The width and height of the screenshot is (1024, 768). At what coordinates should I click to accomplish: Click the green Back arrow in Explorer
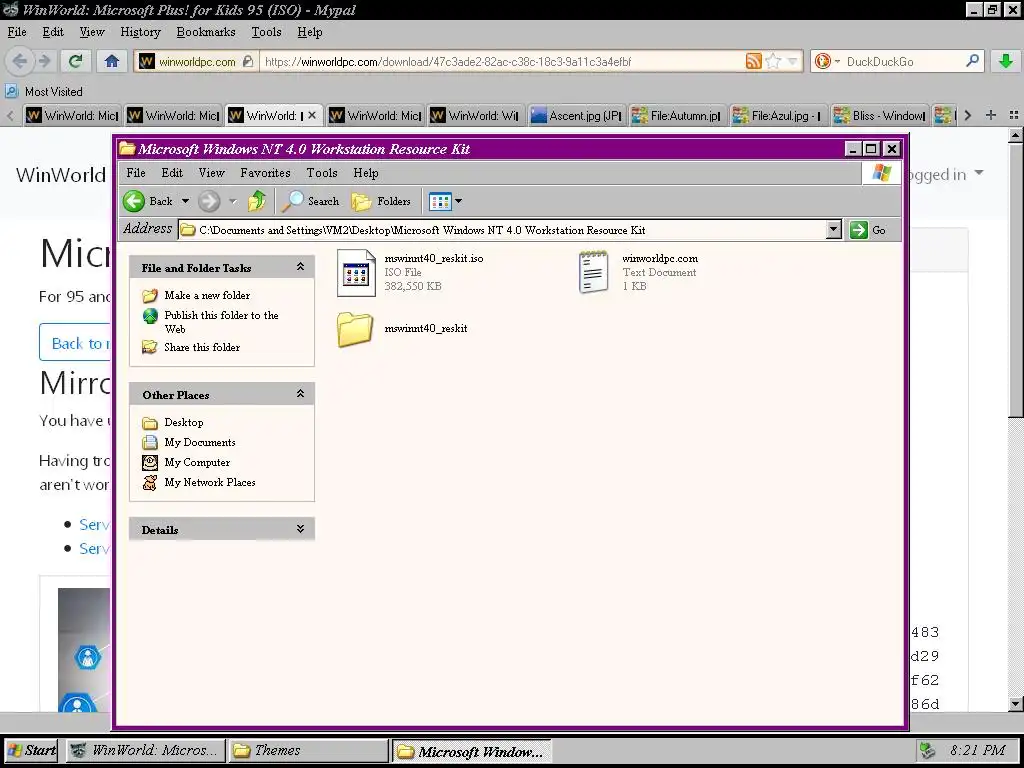click(x=134, y=201)
